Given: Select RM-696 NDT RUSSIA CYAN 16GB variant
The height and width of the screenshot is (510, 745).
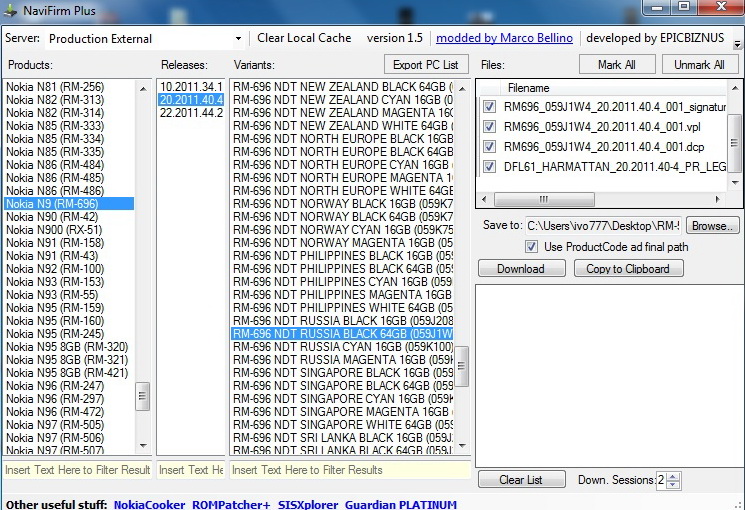Looking at the screenshot, I should [343, 347].
